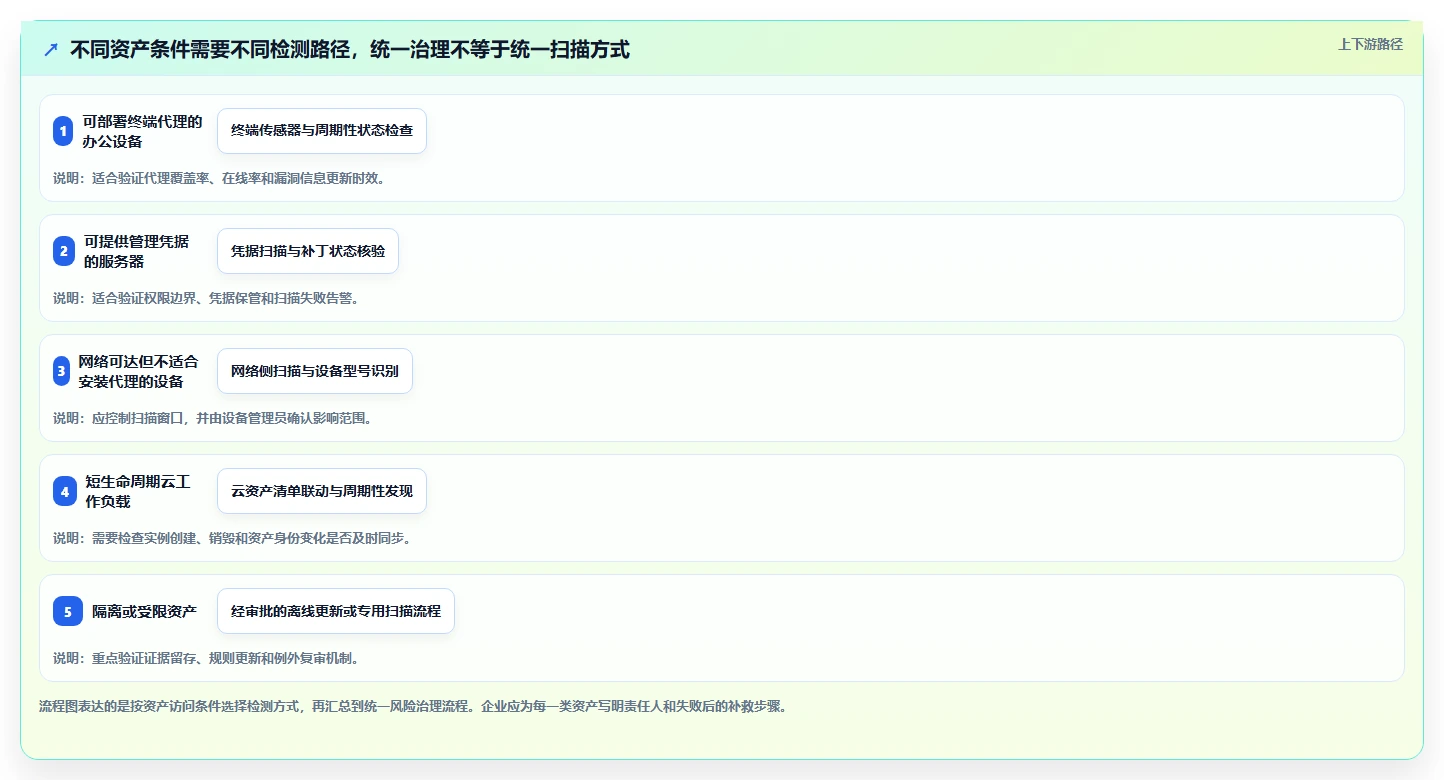Select 网络侧扫描与设备型号识别 box
Screen dimensions: 1444x780
[x=315, y=371]
